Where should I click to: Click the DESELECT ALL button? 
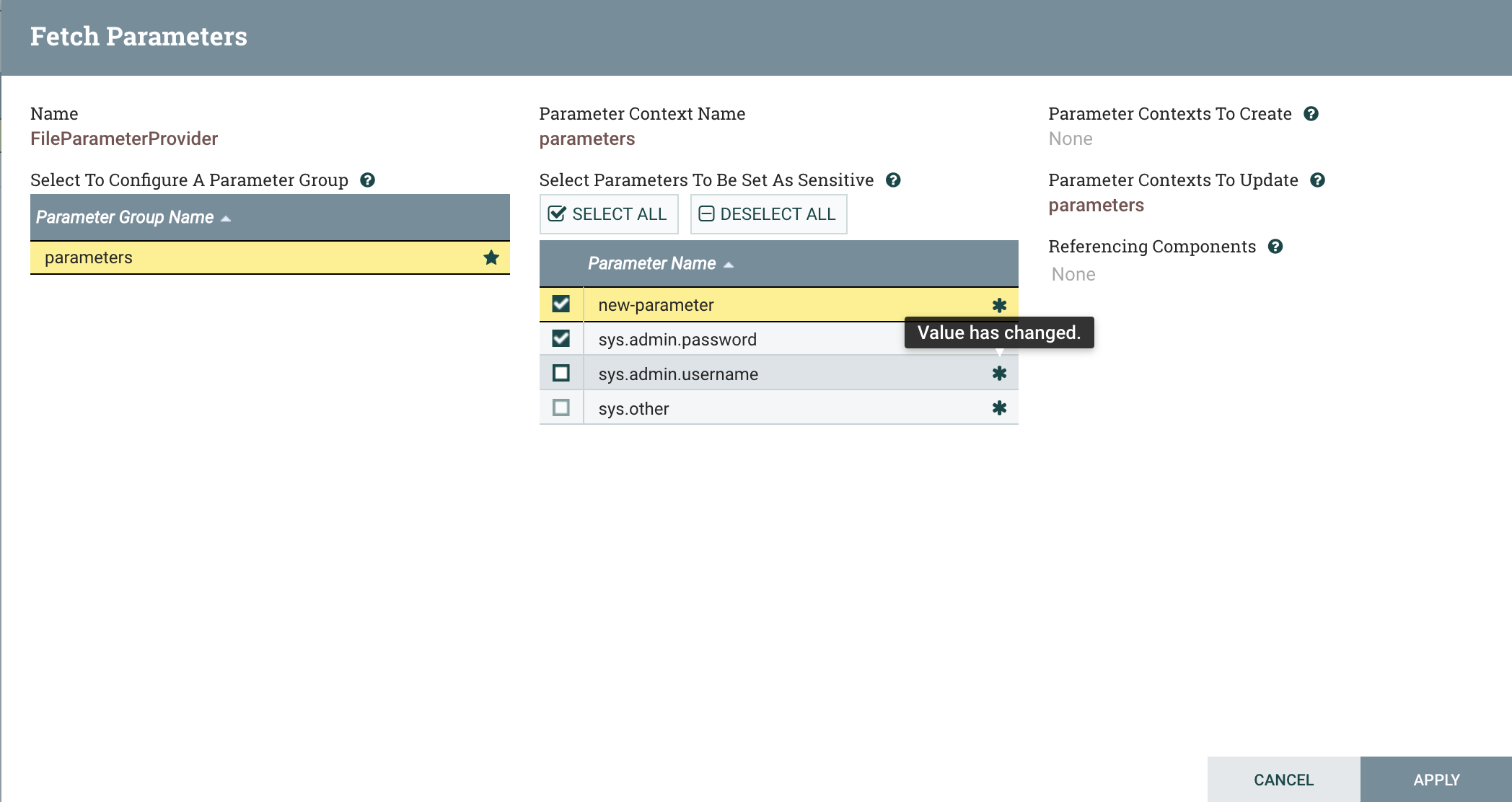pos(768,214)
